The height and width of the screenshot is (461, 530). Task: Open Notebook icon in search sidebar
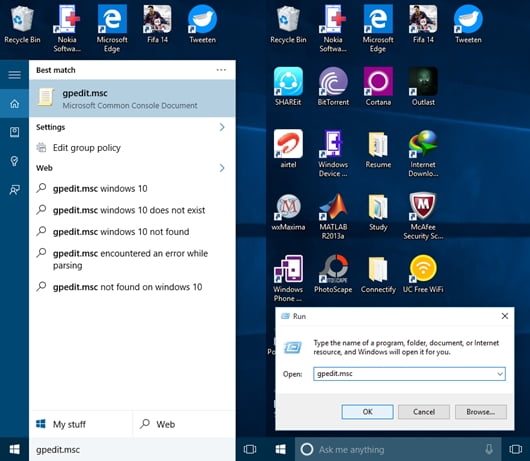click(15, 132)
